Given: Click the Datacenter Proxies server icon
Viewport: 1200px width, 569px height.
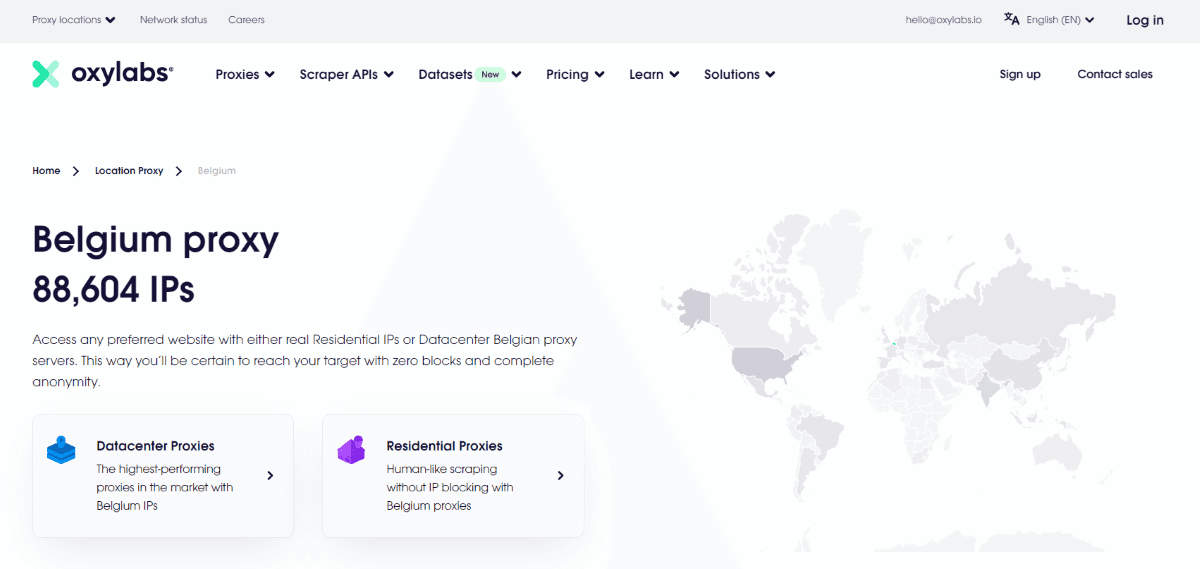Looking at the screenshot, I should tap(62, 449).
